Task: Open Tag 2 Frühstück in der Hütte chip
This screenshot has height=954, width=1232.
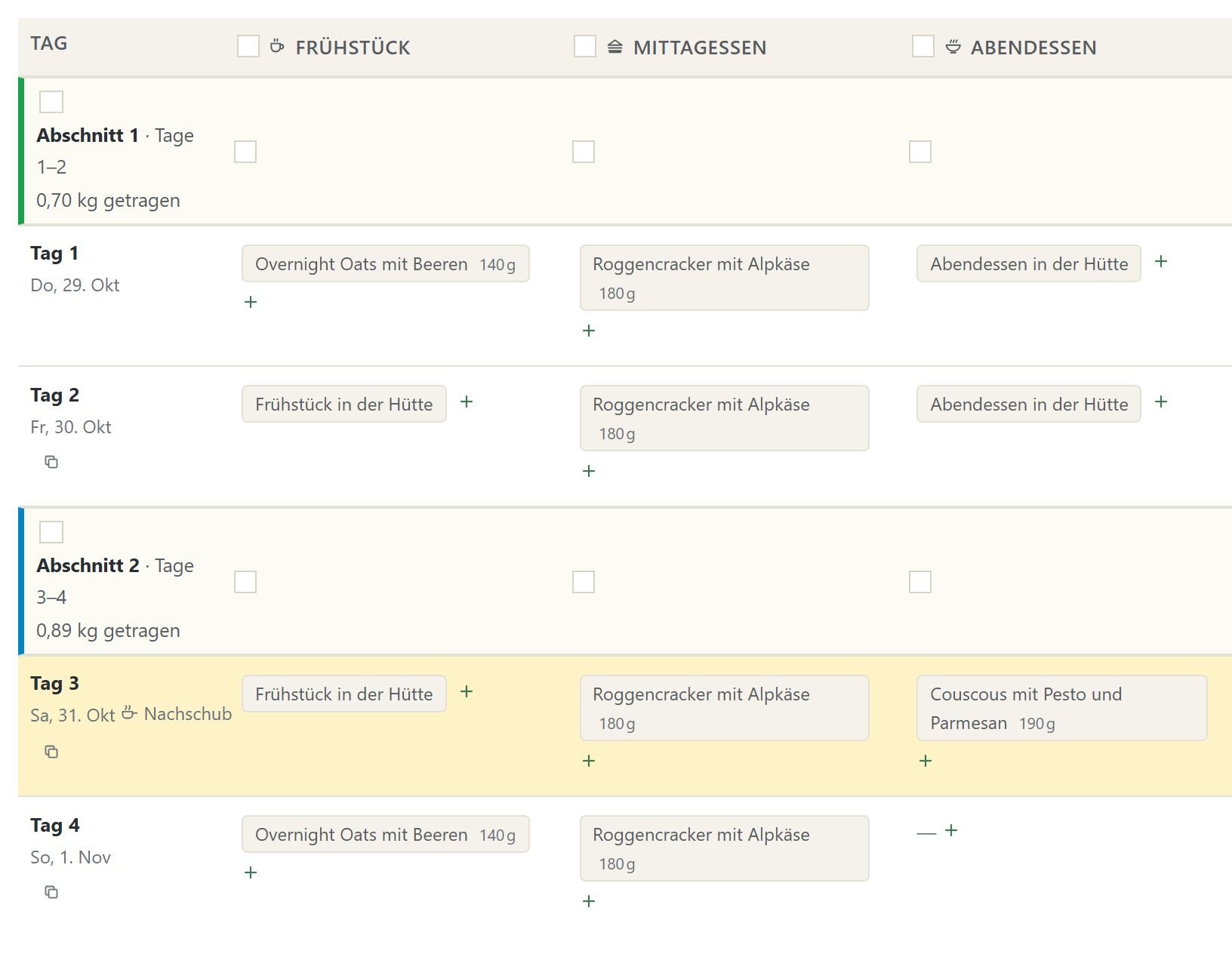Action: click(x=344, y=404)
